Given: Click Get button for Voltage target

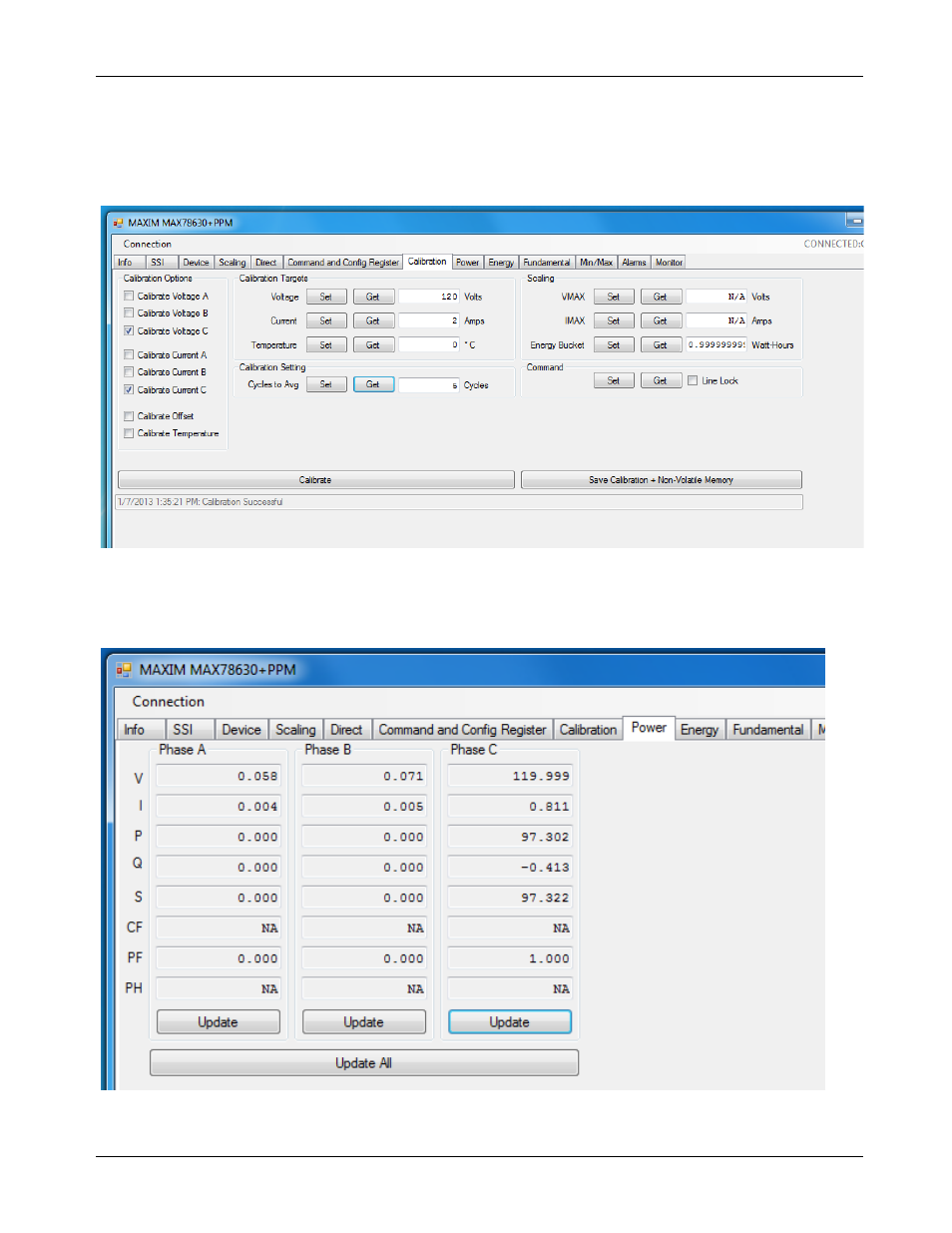Looking at the screenshot, I should pyautogui.click(x=373, y=297).
